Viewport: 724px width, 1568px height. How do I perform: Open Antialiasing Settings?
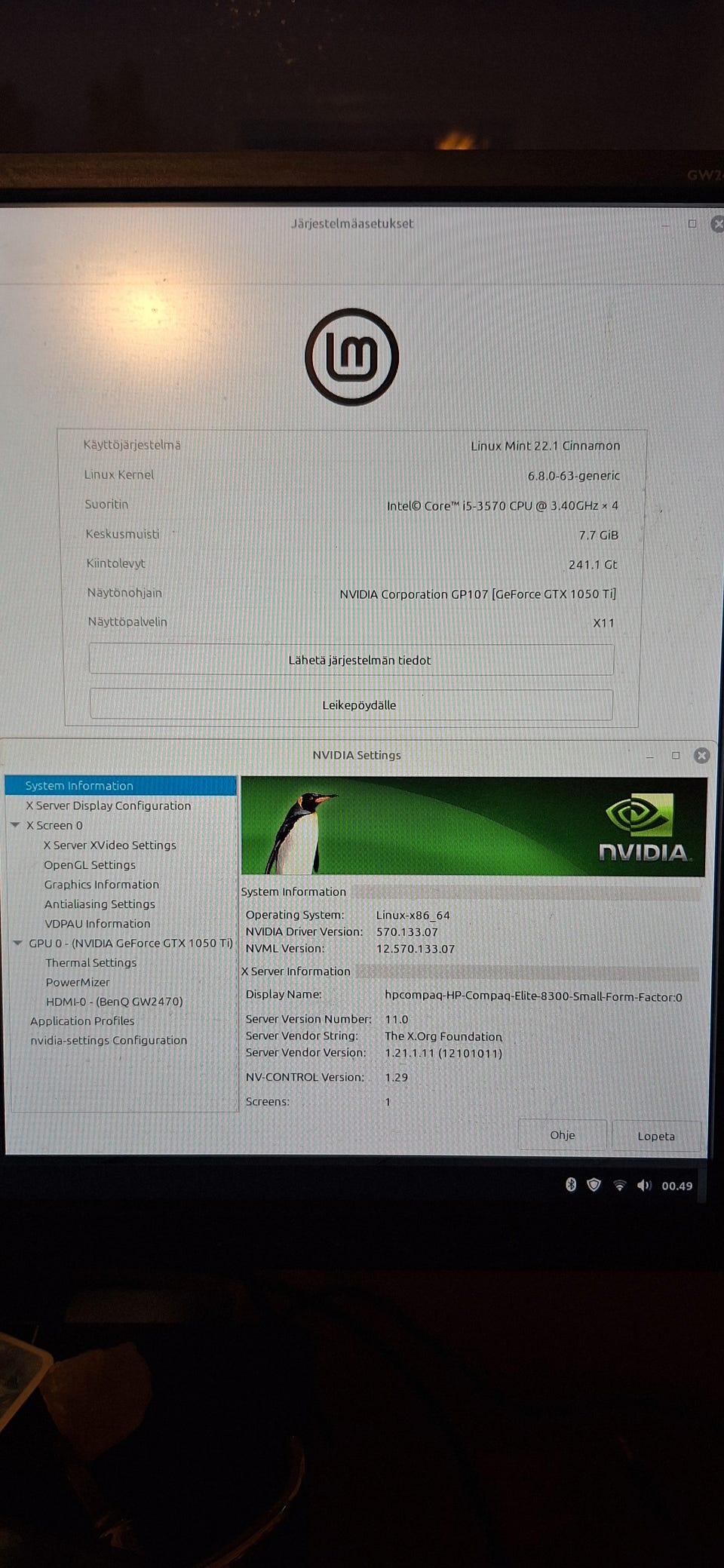pyautogui.click(x=100, y=904)
